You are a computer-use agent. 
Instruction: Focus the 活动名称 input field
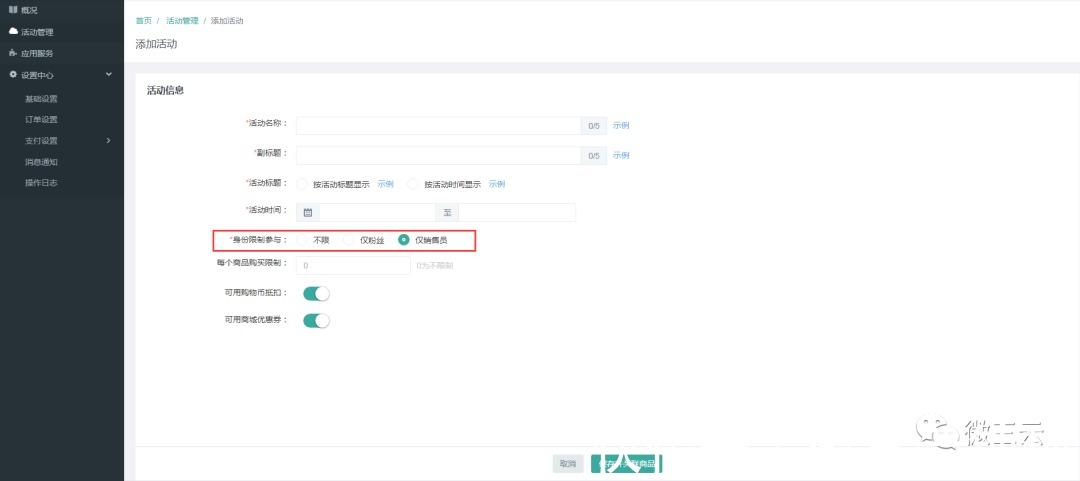pyautogui.click(x=439, y=125)
